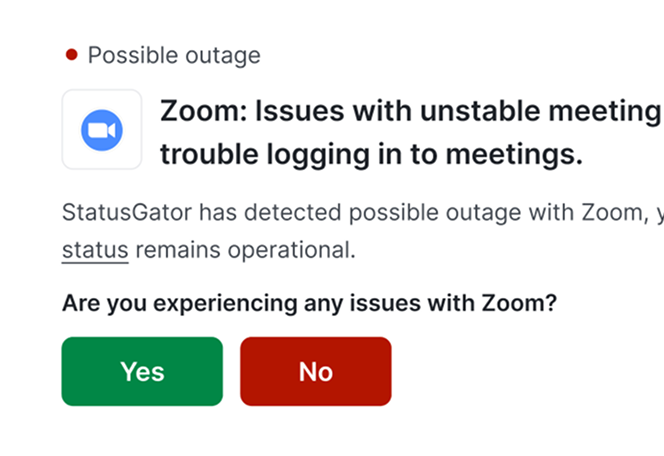
Task: Click the "Possible outage" label
Action: pos(174,55)
